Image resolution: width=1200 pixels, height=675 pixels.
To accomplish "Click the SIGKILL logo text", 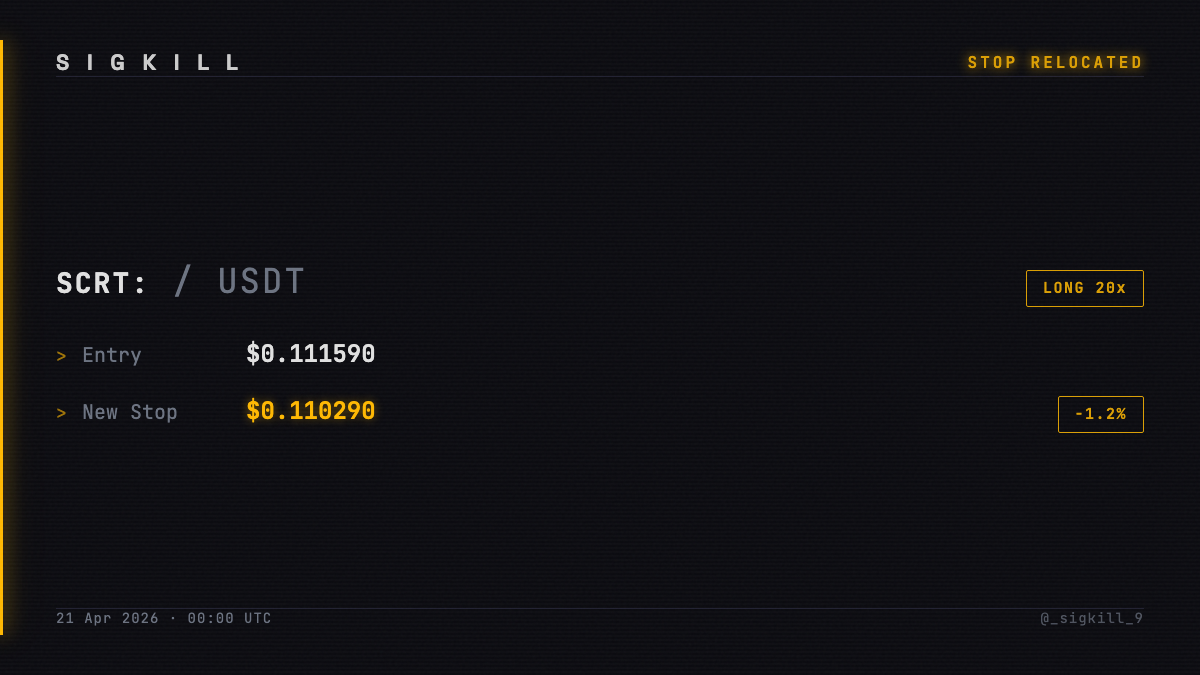I will (148, 63).
